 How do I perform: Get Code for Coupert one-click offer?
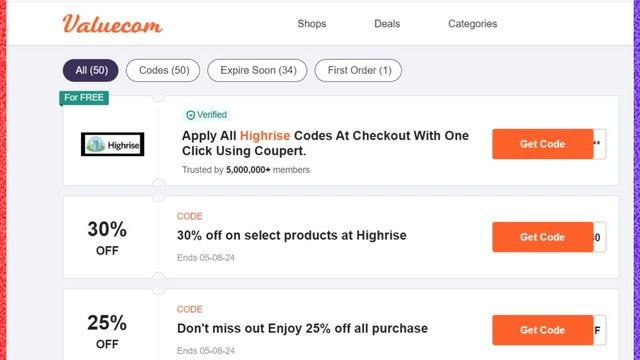(x=542, y=144)
